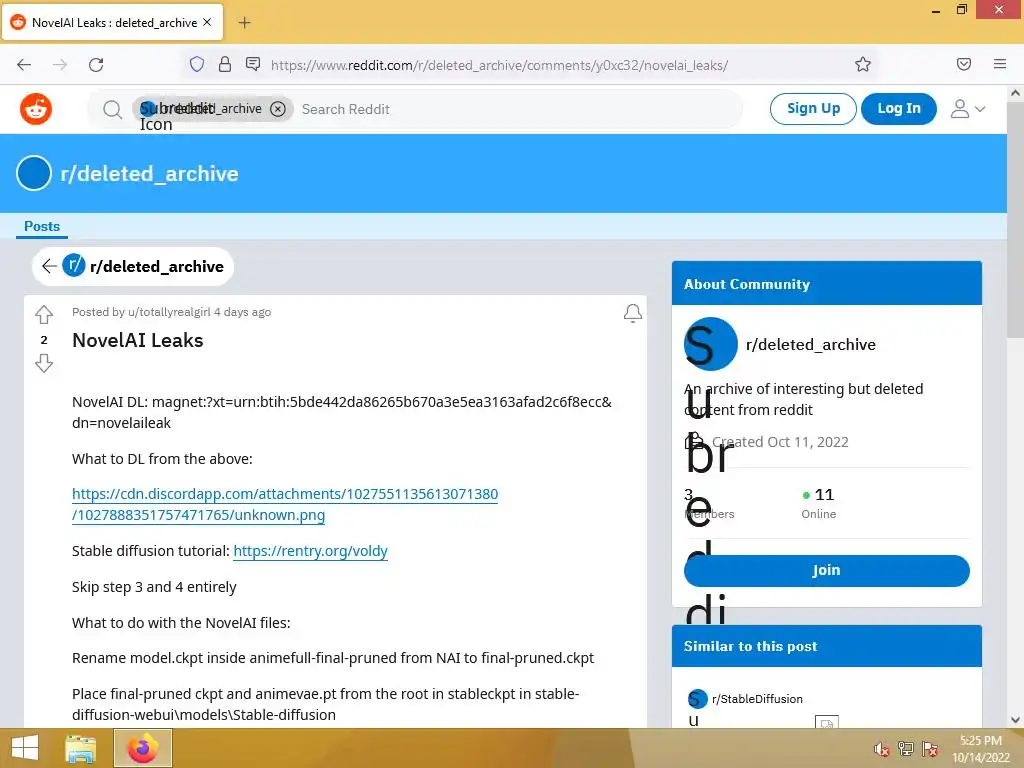Downvote the NovelAI Leaks post
This screenshot has width=1024, height=768.
(x=44, y=363)
